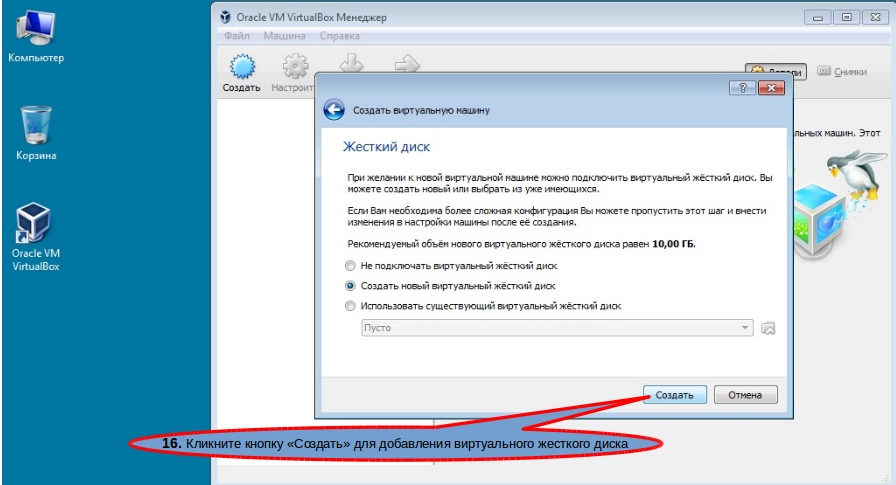The width and height of the screenshot is (896, 485).
Task: Close the hard disk wizard dialog
Action: 771,88
